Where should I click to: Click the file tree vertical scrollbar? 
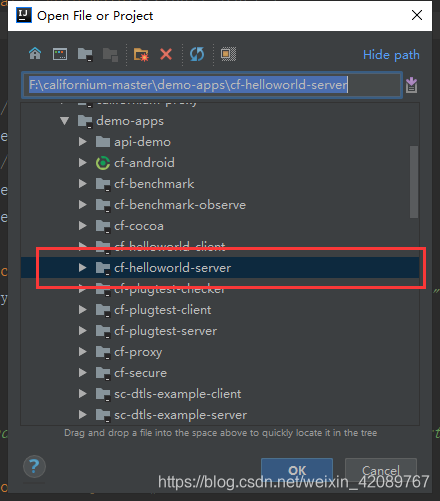pyautogui.click(x=414, y=182)
